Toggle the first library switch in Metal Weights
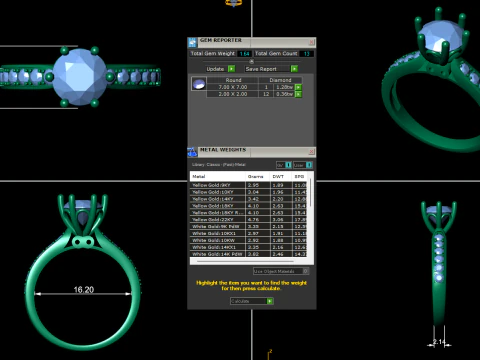Image resolution: width=480 pixels, height=360 pixels. pos(288,165)
